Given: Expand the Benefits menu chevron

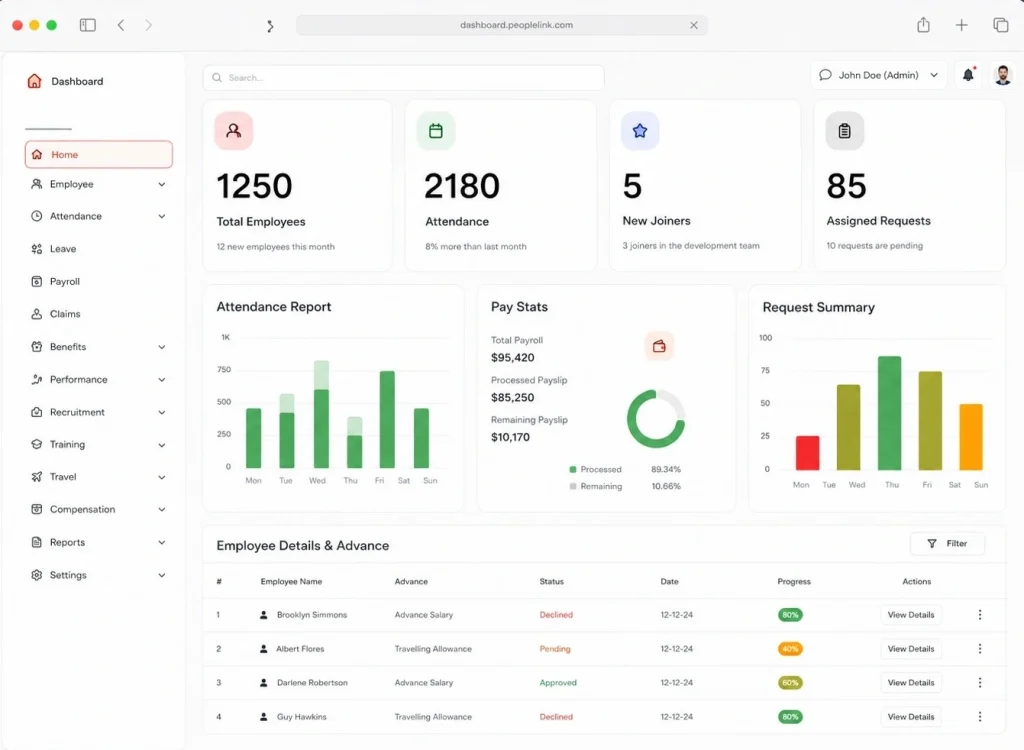Looking at the screenshot, I should pos(161,347).
